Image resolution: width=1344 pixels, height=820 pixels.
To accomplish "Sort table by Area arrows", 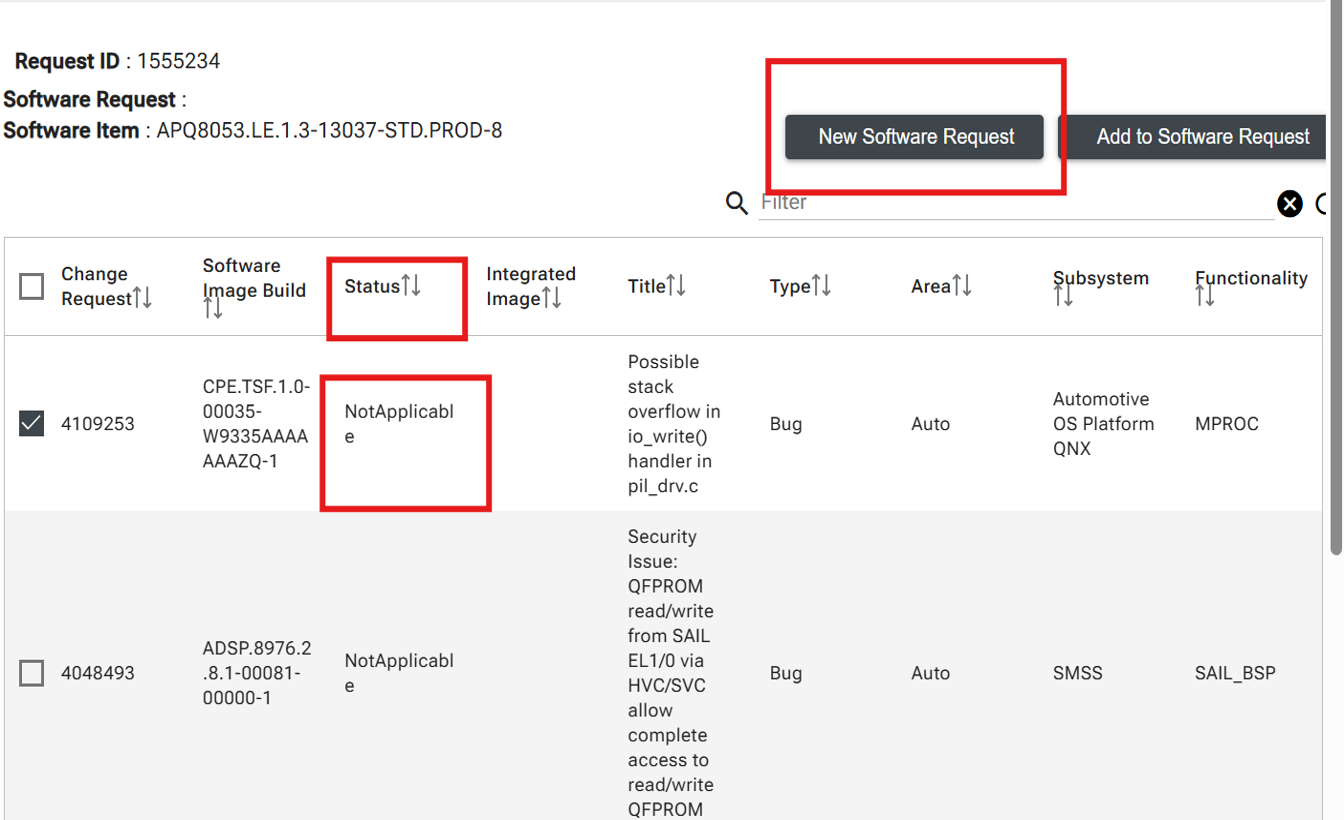I will point(962,286).
